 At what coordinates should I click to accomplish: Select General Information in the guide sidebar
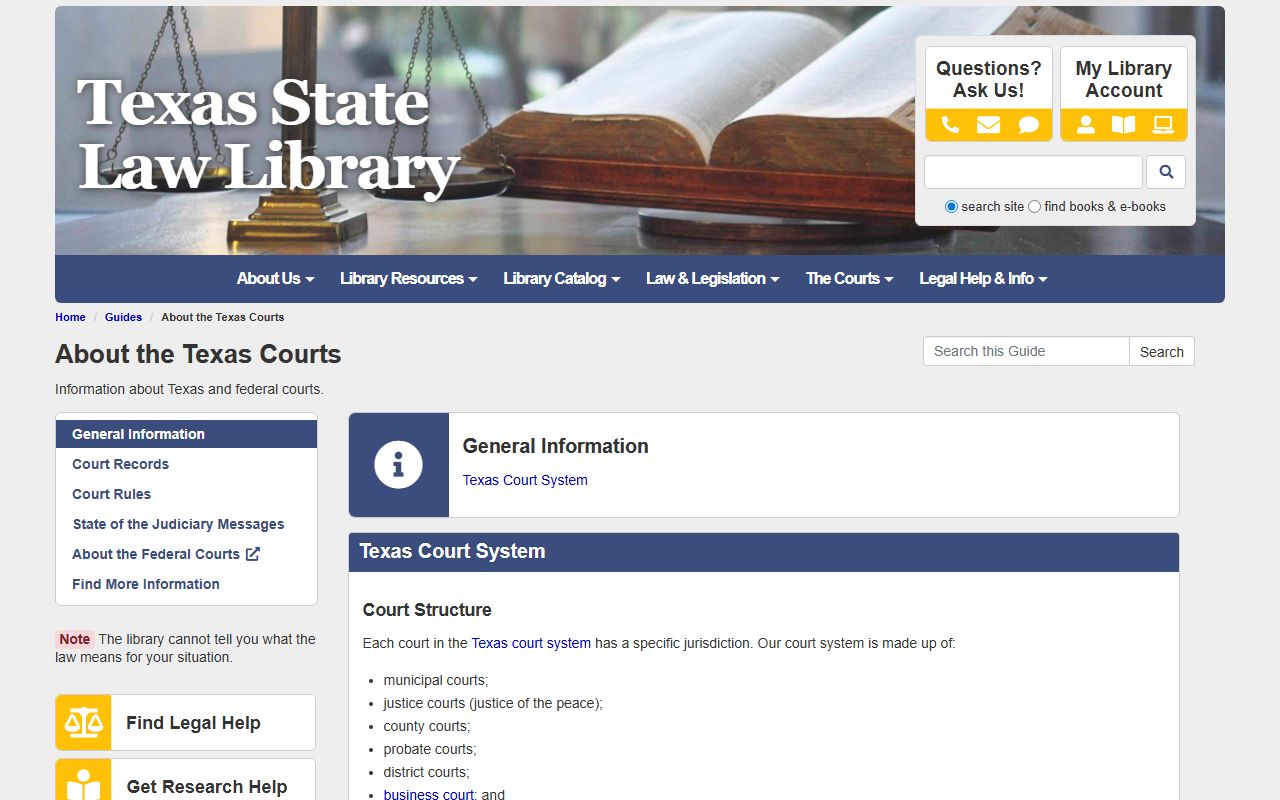point(186,434)
